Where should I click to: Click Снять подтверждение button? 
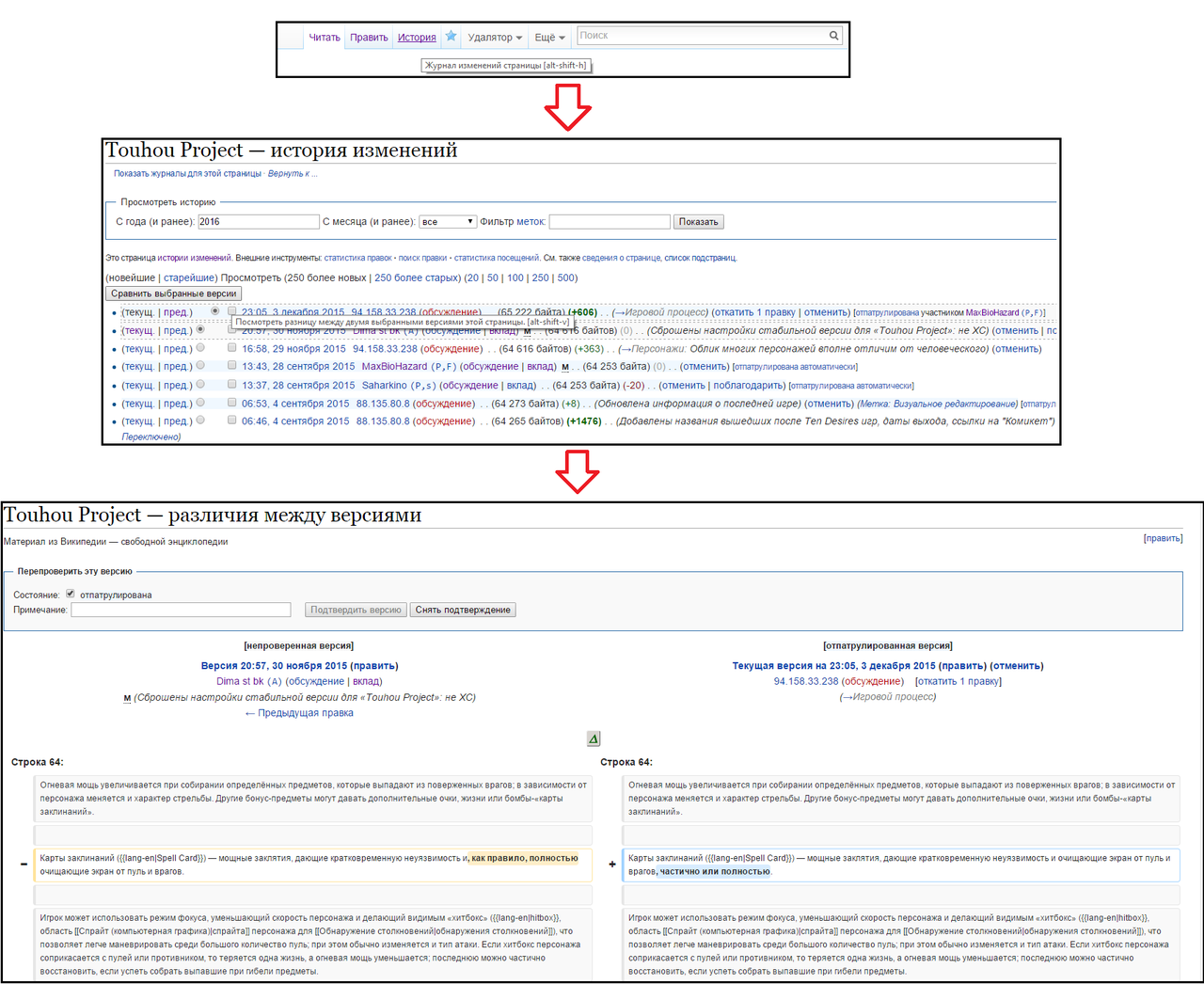[x=463, y=610]
